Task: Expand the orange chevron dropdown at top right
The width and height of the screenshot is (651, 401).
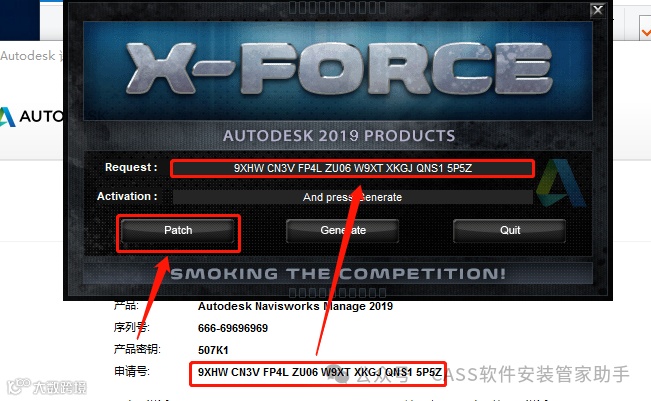Action: point(646,32)
